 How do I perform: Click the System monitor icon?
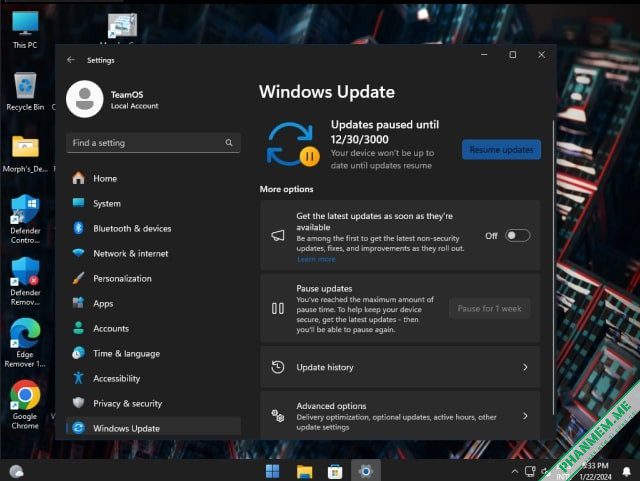click(78, 203)
